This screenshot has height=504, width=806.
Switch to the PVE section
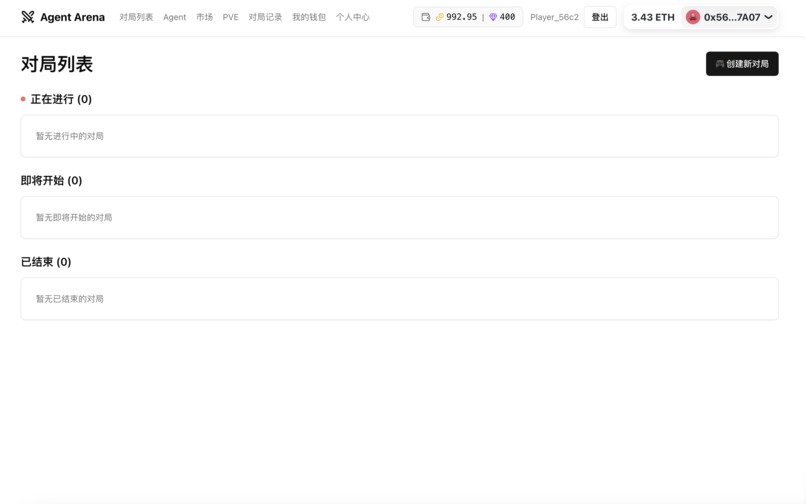[x=230, y=17]
